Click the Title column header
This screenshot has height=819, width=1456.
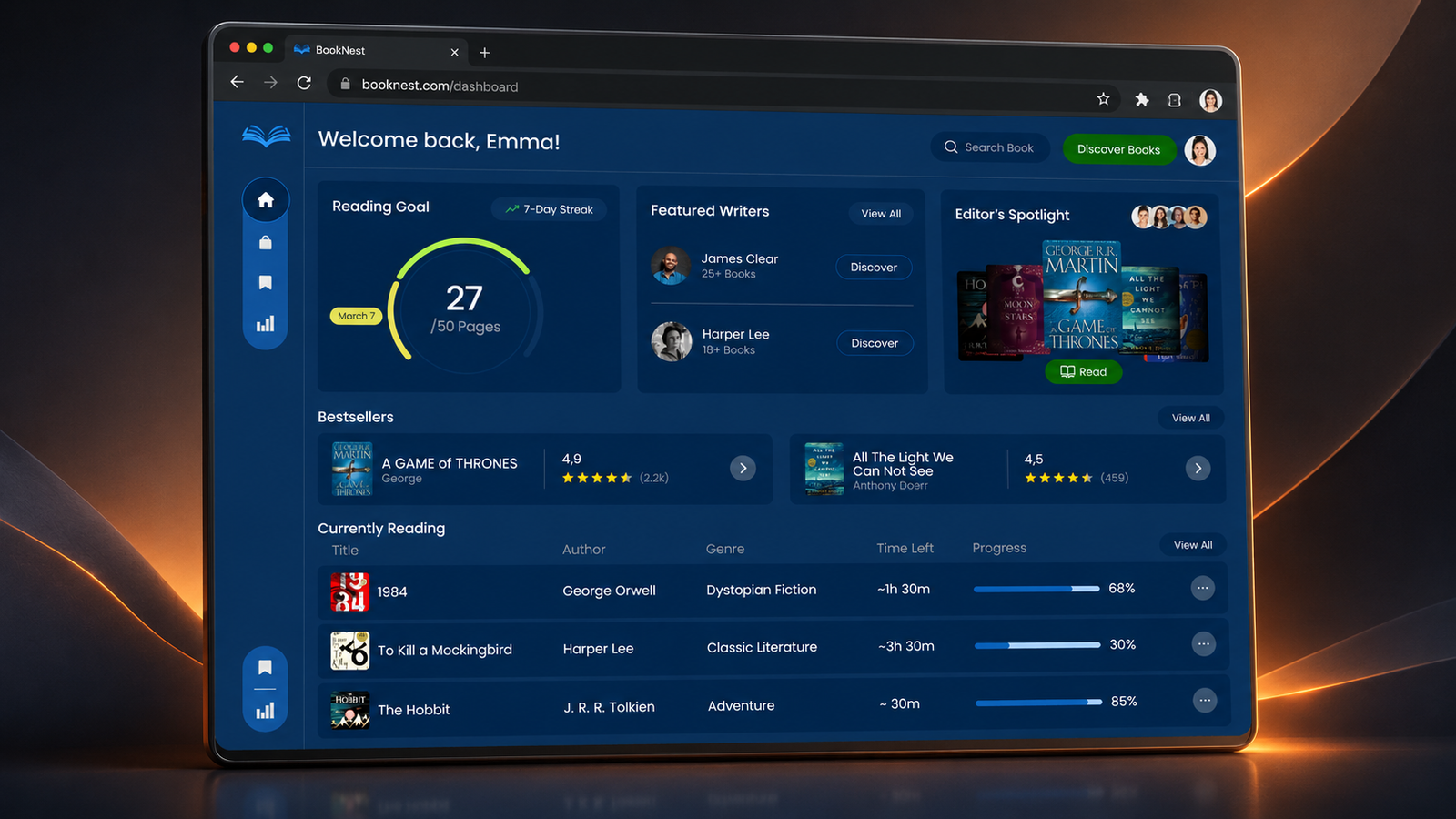pyautogui.click(x=345, y=551)
